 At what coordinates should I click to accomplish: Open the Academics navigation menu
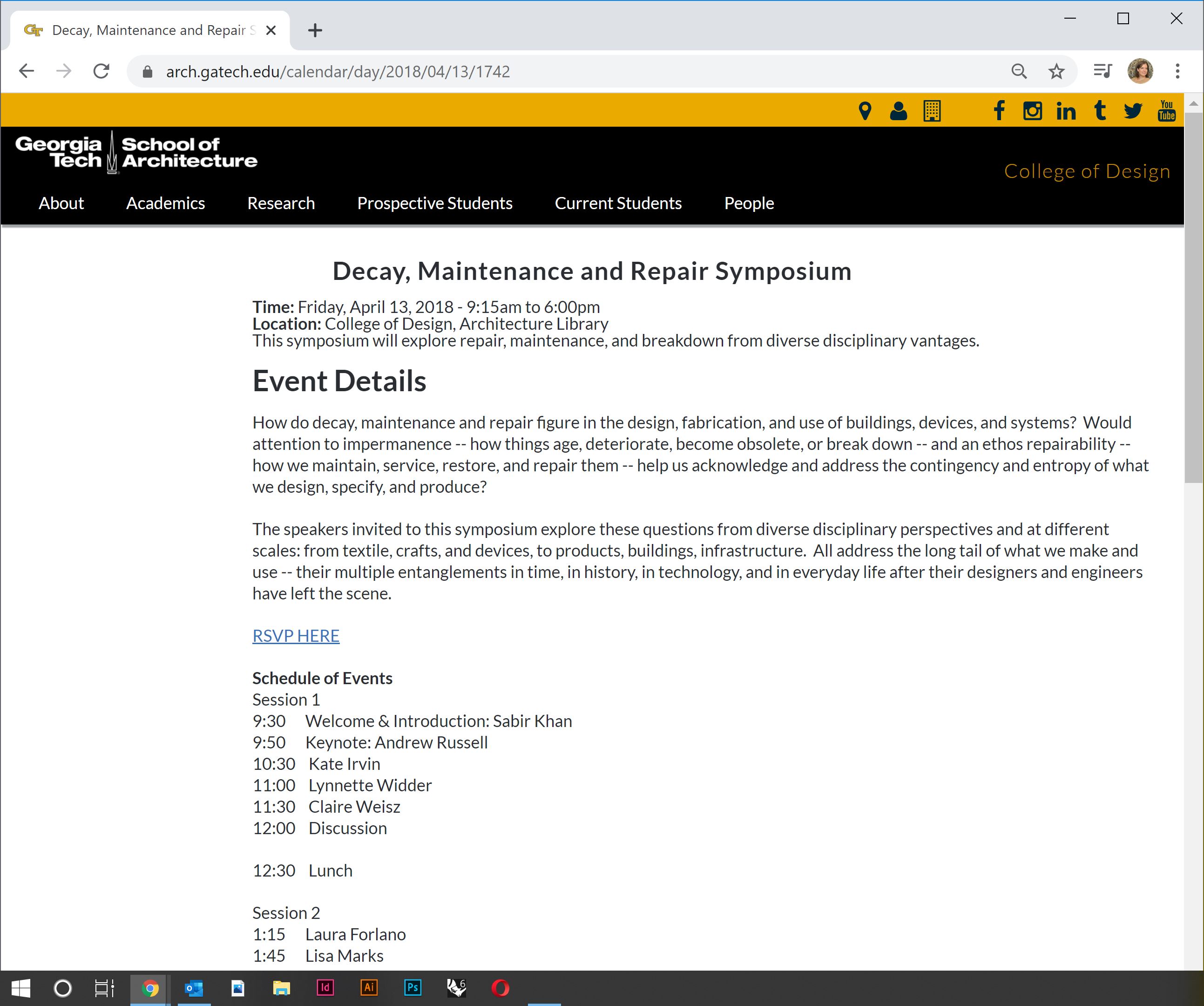point(165,203)
